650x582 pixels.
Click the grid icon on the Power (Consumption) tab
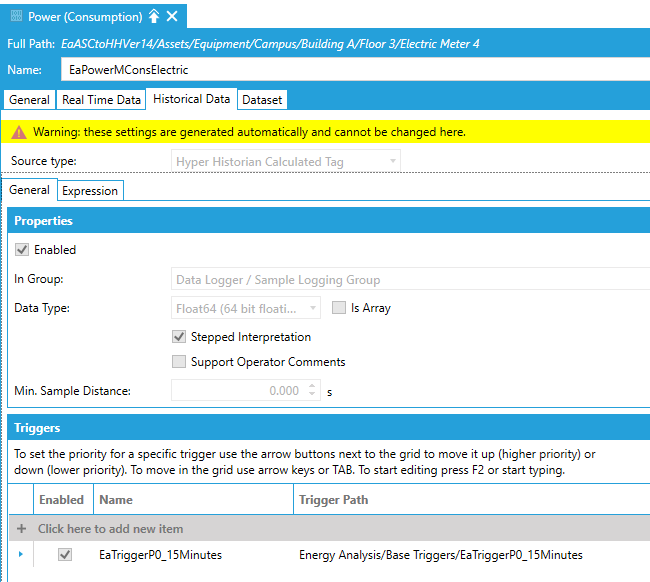point(16,16)
